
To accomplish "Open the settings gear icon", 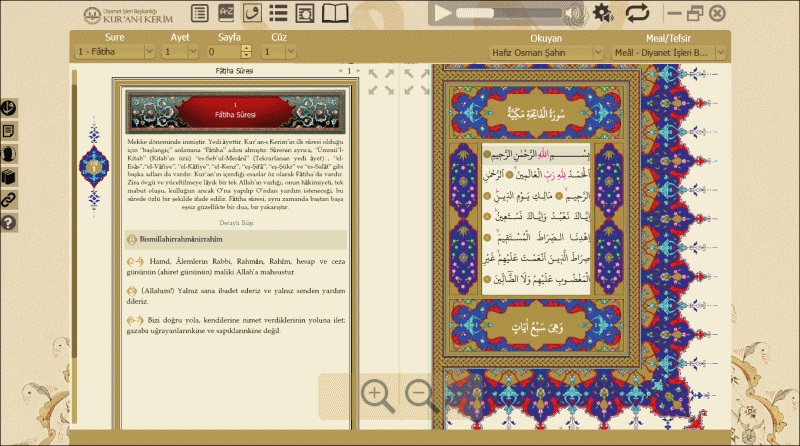I will (x=603, y=13).
